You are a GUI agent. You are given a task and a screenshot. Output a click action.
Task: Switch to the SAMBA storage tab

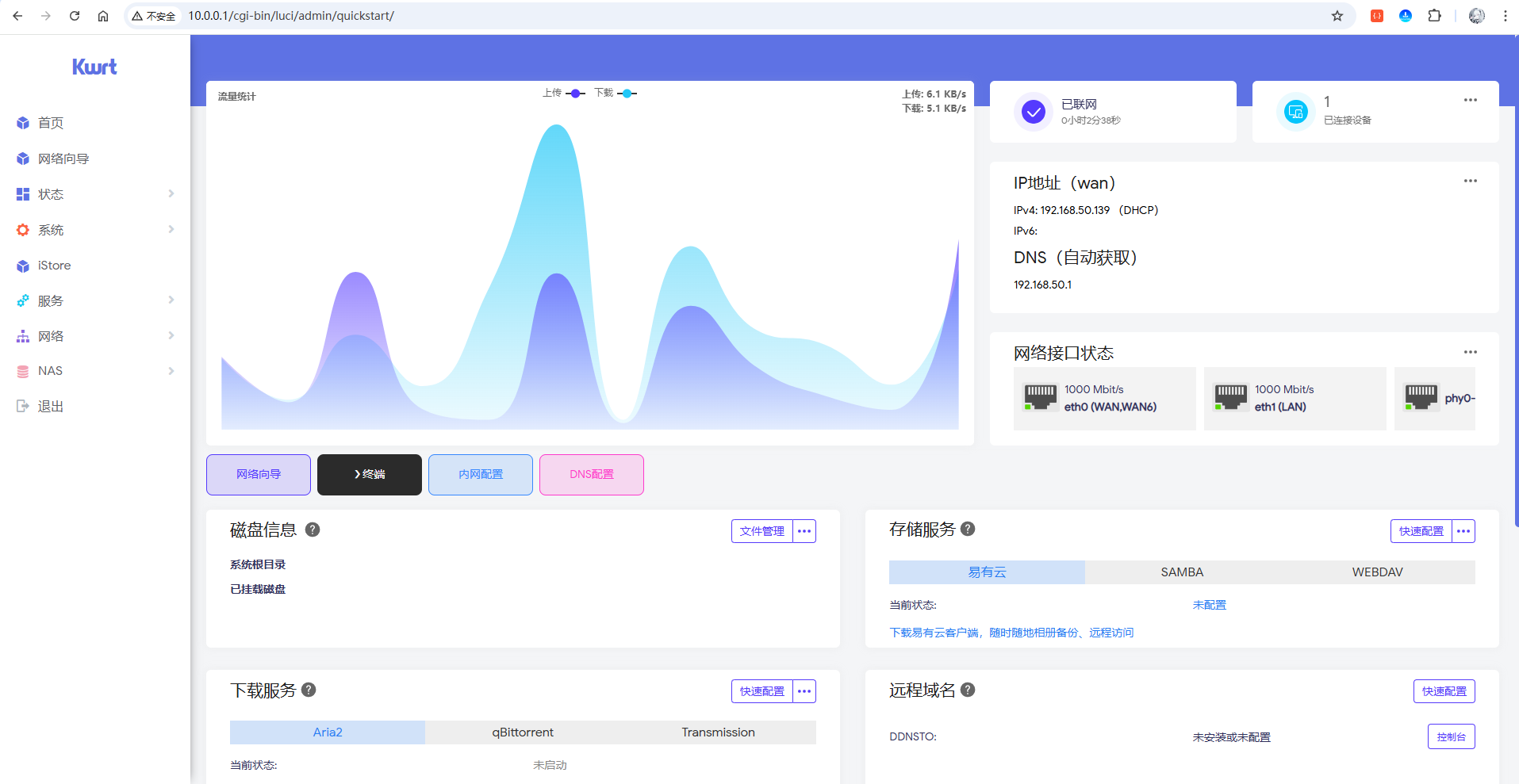pos(1182,572)
